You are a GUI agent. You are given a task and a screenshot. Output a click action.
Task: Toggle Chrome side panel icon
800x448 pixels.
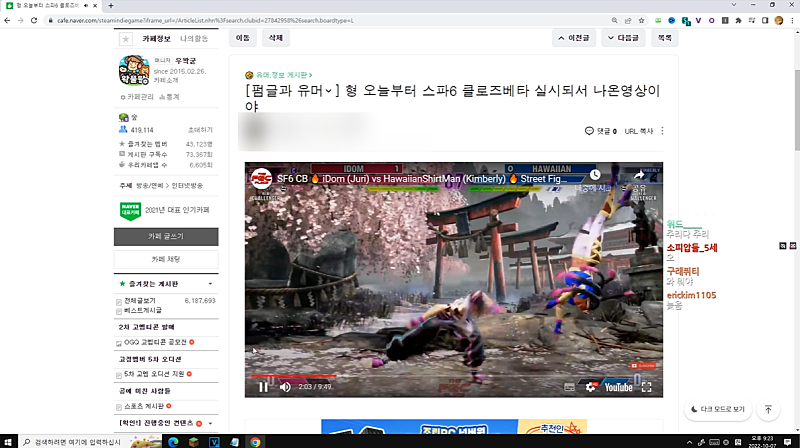click(x=765, y=20)
